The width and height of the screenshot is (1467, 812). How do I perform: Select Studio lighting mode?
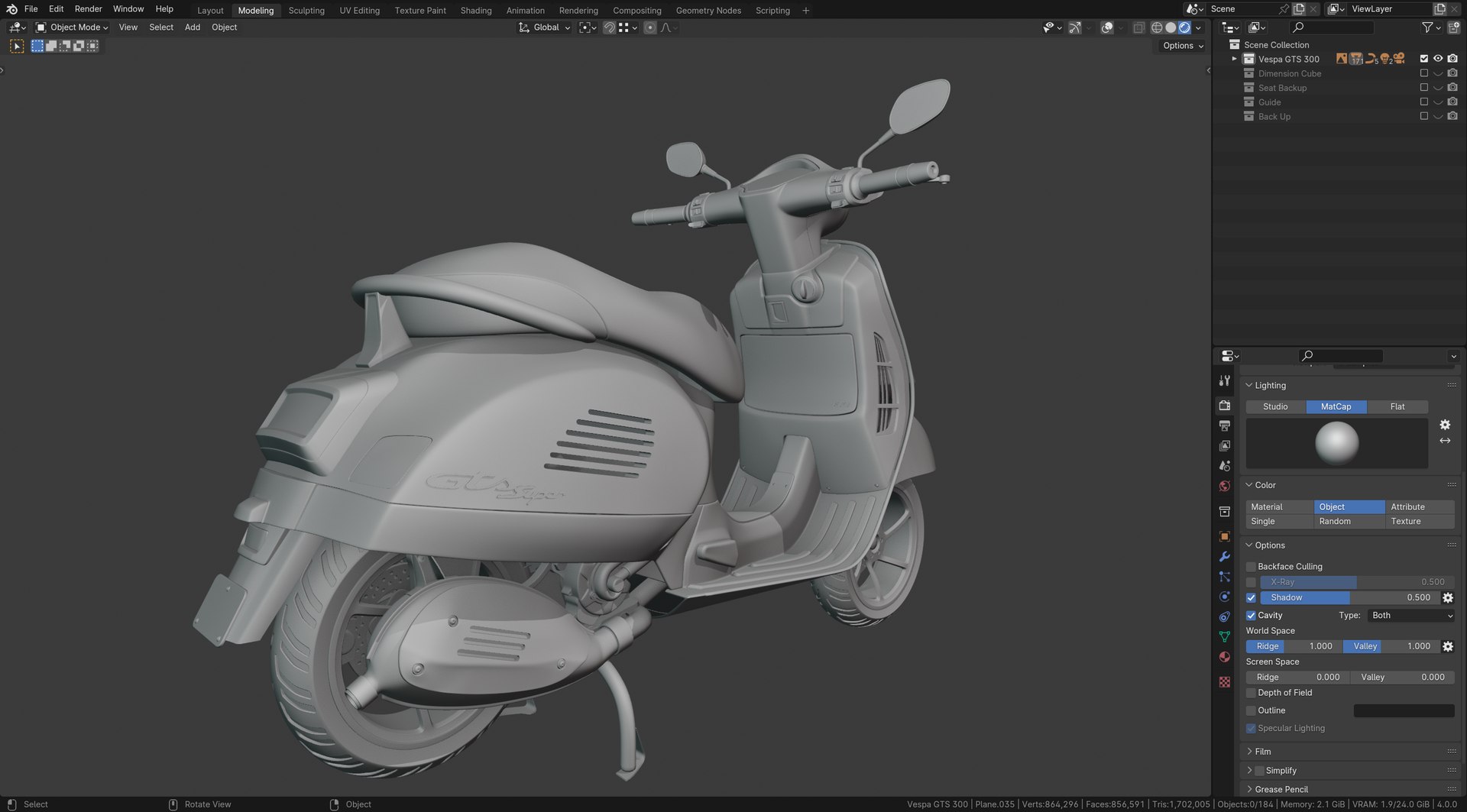[1275, 407]
